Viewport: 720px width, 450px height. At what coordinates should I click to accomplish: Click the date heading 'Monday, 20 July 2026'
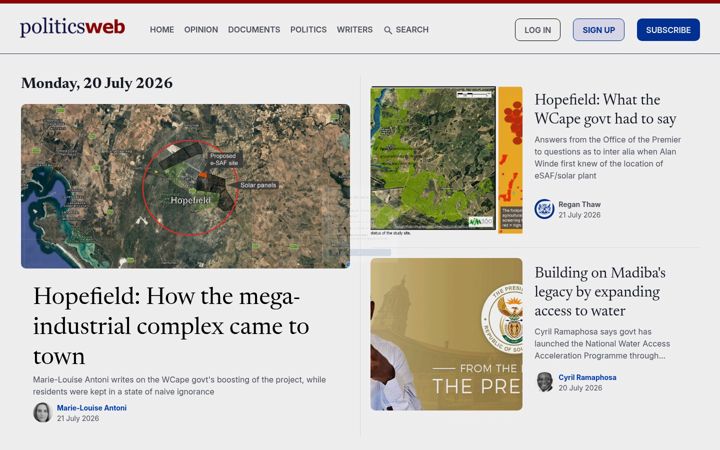click(97, 83)
